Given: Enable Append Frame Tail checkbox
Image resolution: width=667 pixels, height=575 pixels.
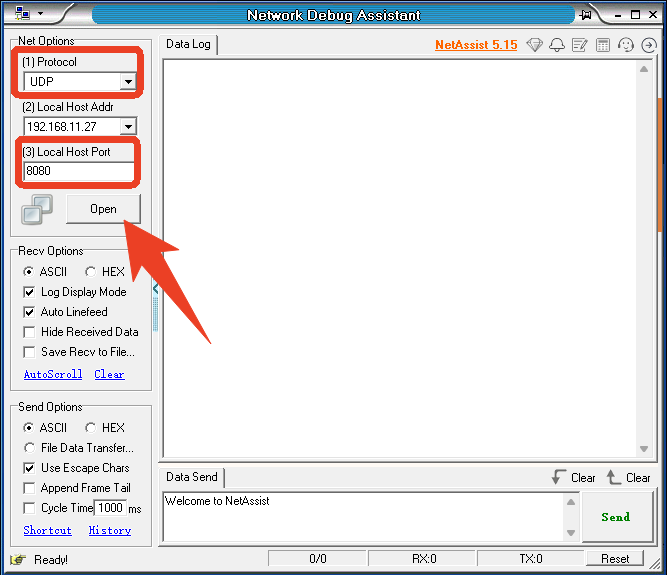Looking at the screenshot, I should point(29,488).
